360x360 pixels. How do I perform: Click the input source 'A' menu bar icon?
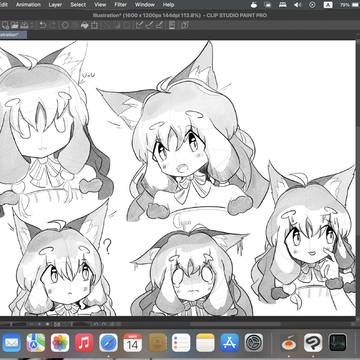click(x=328, y=5)
